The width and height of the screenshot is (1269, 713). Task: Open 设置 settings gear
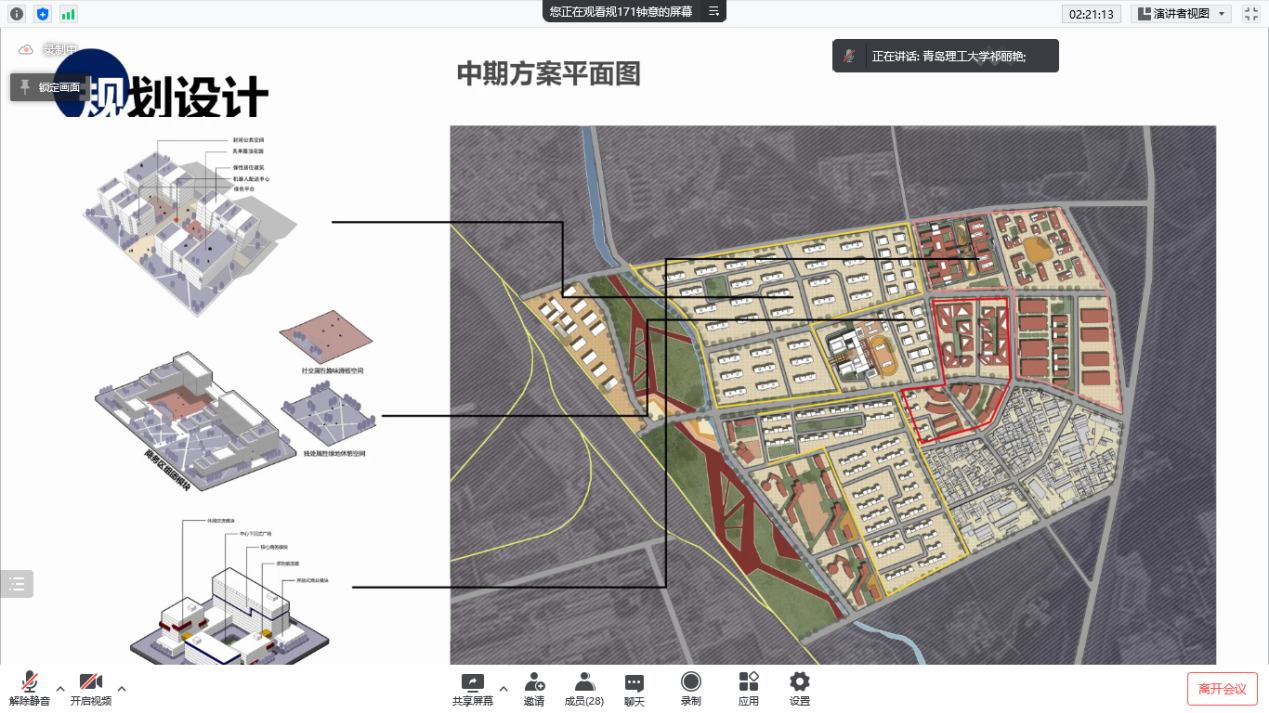[x=799, y=688]
